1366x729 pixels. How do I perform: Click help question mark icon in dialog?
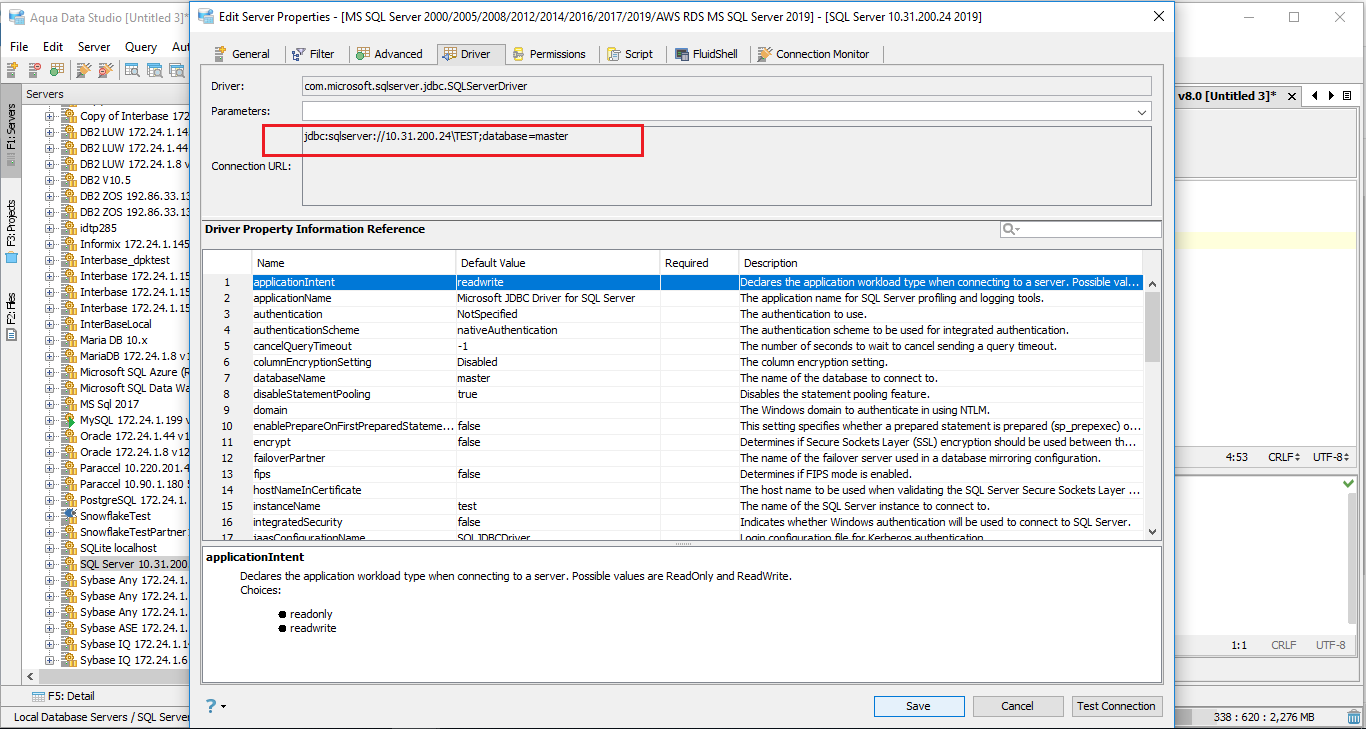[211, 706]
